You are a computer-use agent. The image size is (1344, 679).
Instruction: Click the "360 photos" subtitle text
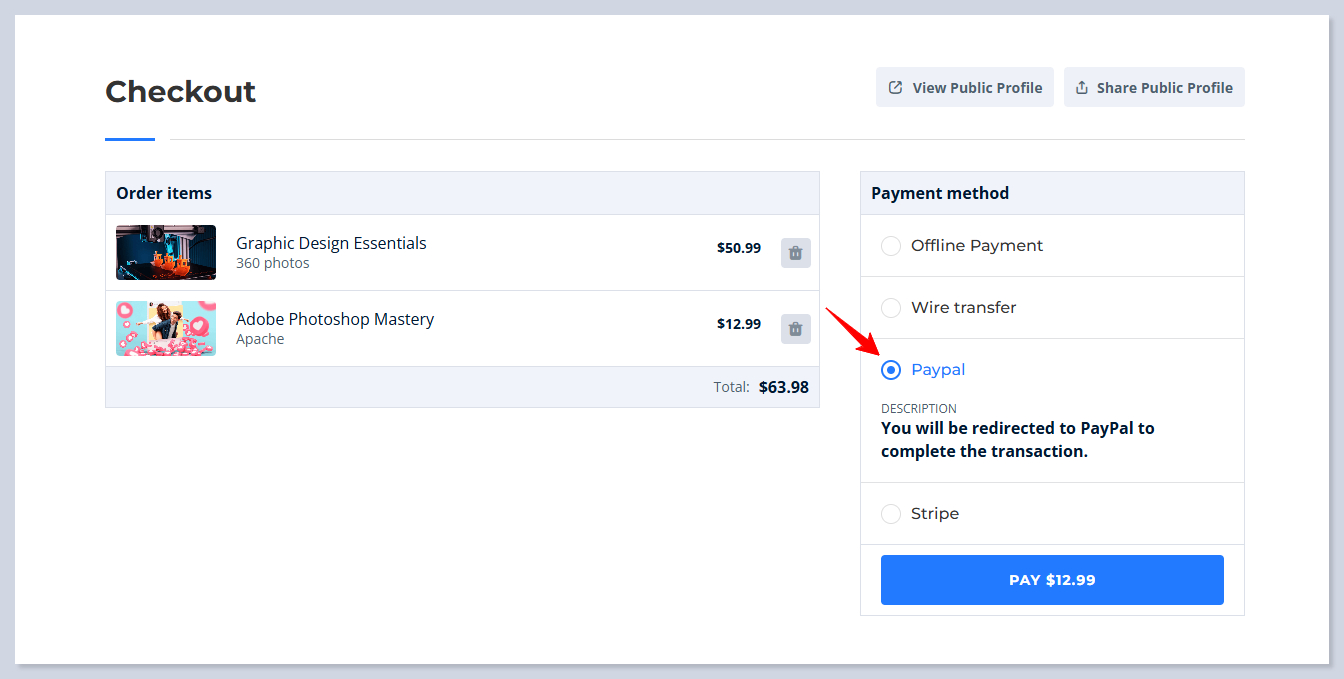(x=272, y=263)
